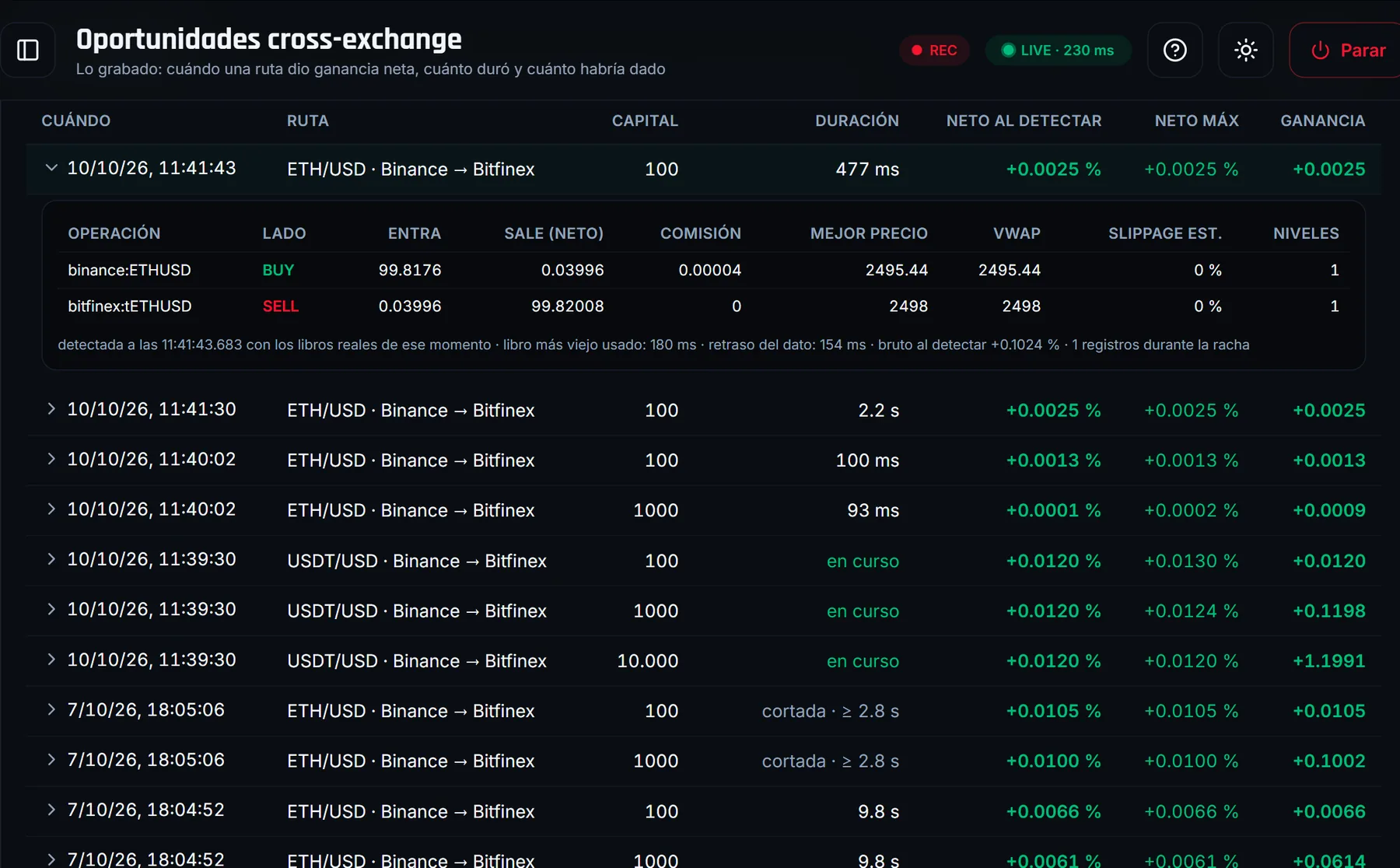Click the SLIPPAGE EST. column header
This screenshot has height=868, width=1400.
pyautogui.click(x=1164, y=233)
